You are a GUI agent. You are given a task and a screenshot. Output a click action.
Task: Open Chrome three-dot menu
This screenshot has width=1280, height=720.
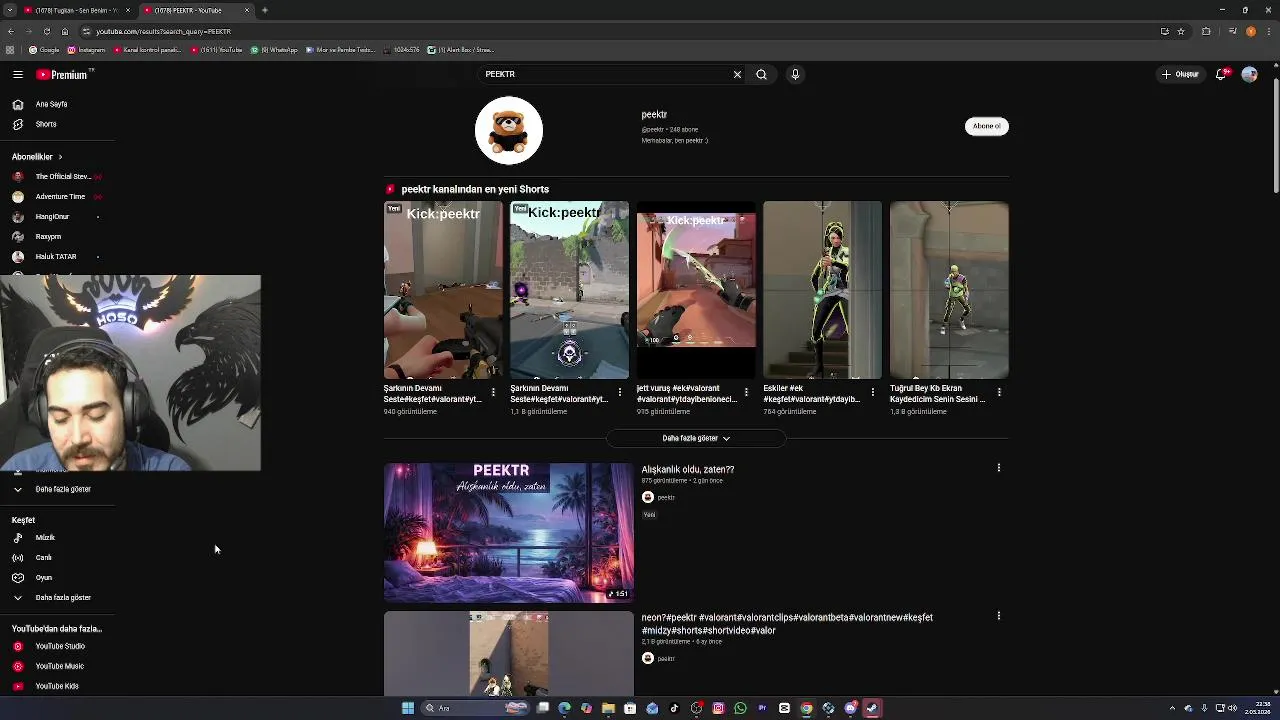tap(1268, 31)
